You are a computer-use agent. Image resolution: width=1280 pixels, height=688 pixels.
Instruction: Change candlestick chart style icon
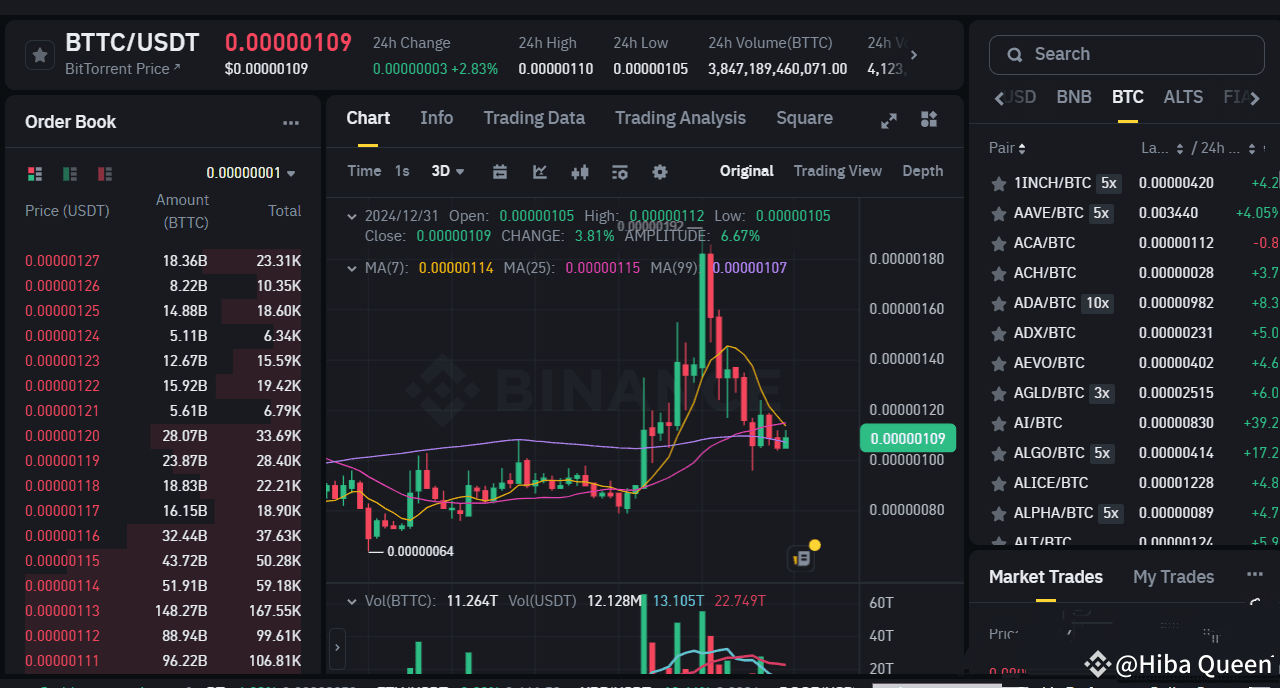[x=580, y=172]
